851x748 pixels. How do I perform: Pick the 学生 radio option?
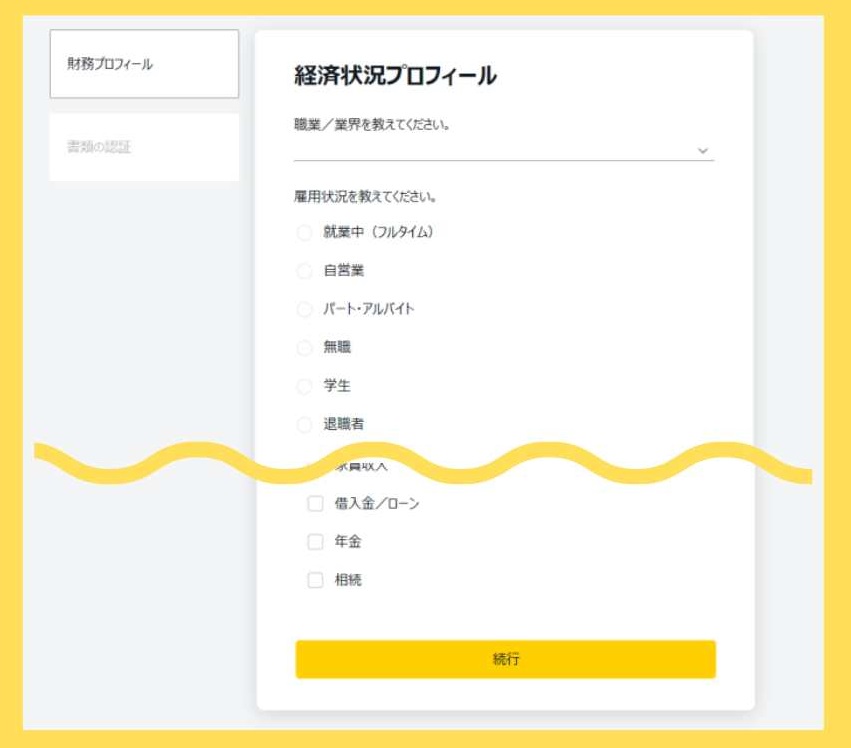click(302, 385)
